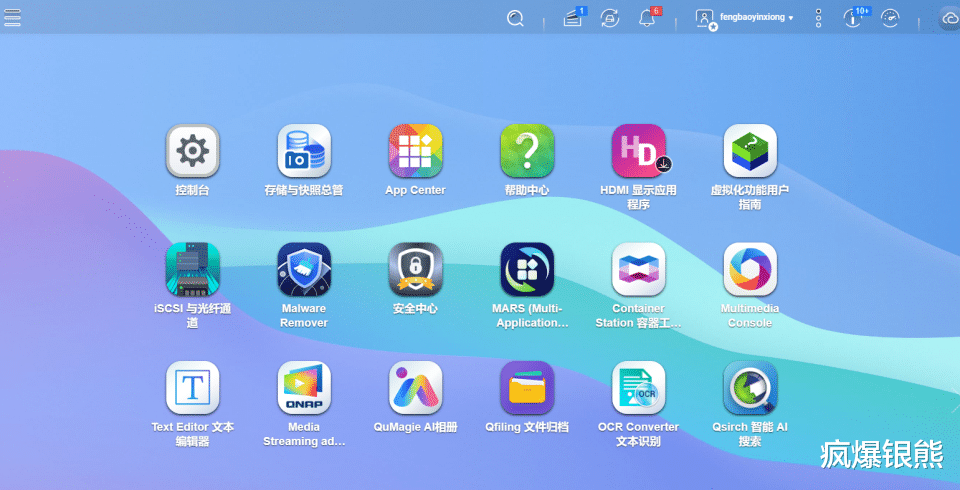Click the user avatar icon

tap(705, 19)
